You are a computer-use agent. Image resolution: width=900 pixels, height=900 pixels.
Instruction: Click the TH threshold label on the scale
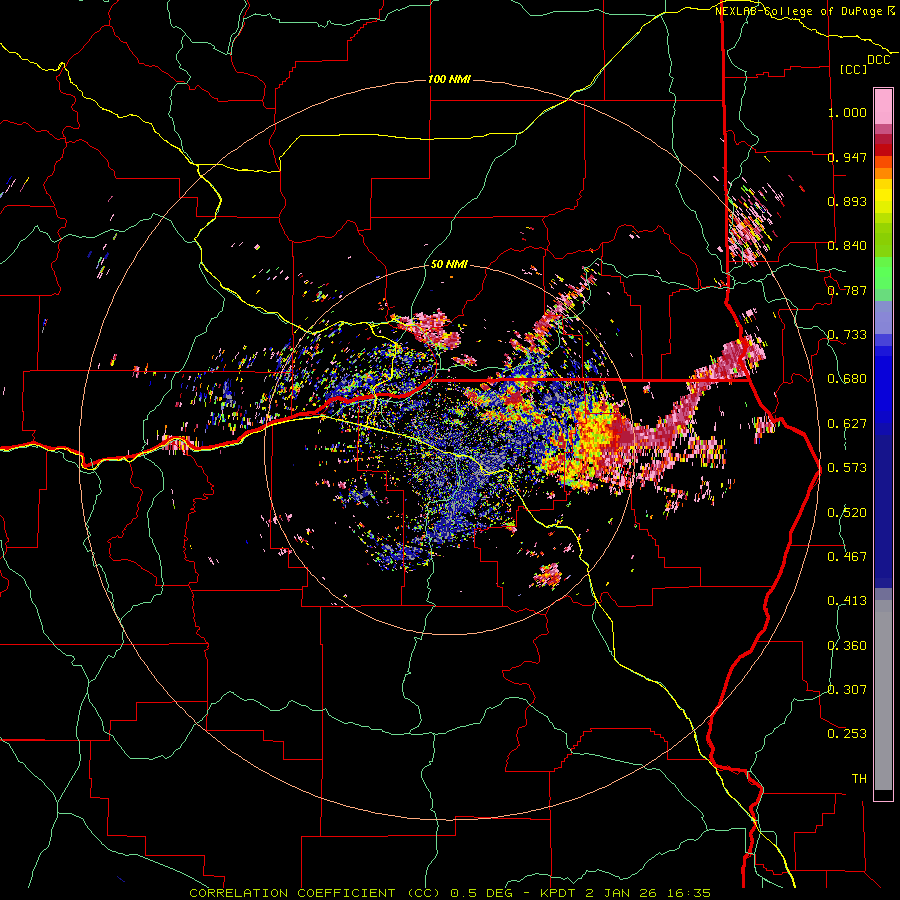[x=859, y=779]
